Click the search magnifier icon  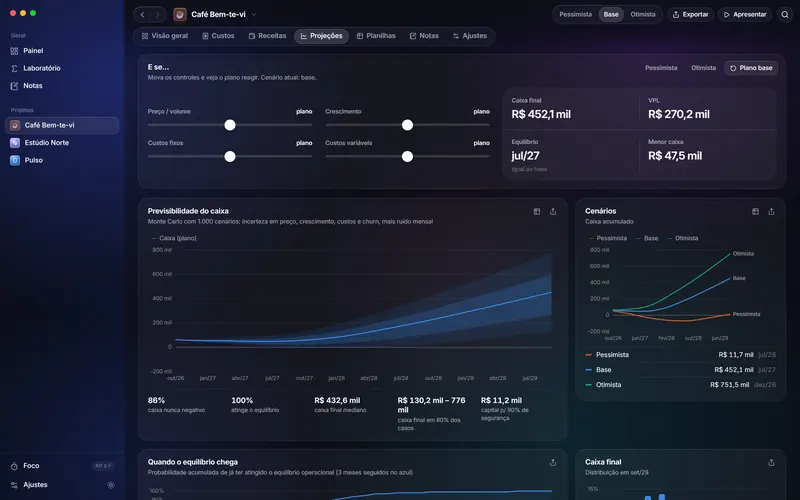tap(785, 14)
